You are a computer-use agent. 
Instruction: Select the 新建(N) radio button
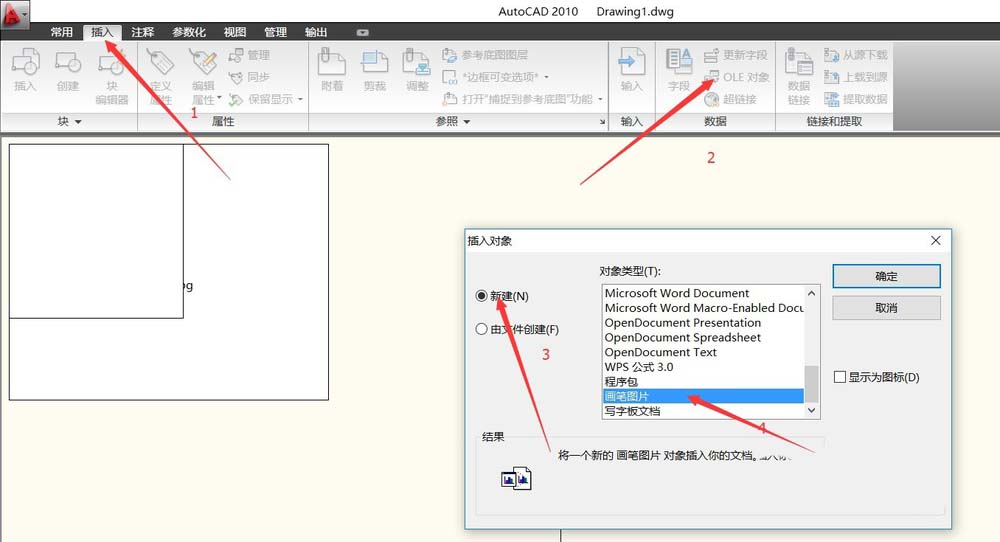[x=482, y=296]
